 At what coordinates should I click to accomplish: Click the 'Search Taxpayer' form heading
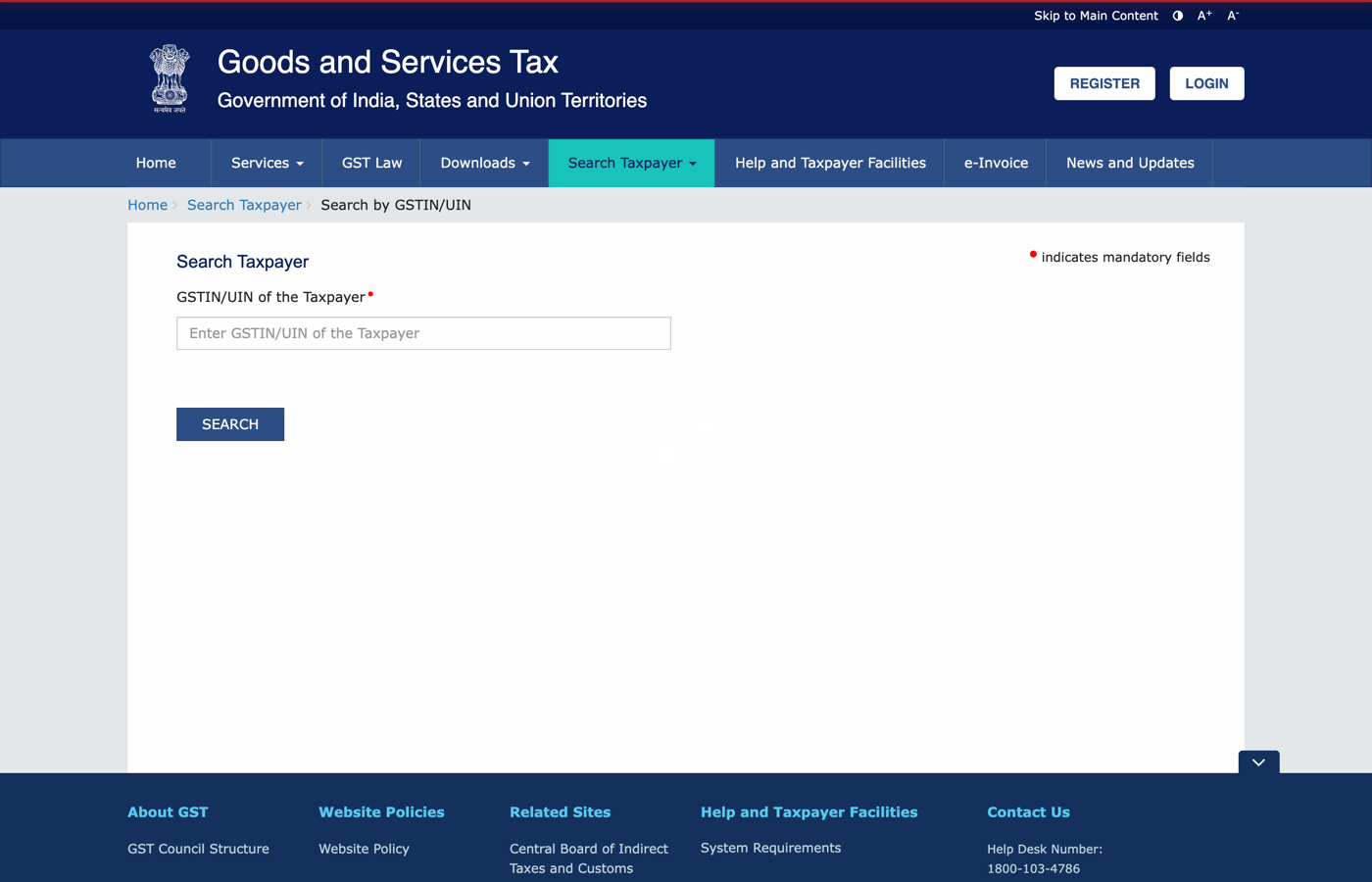pos(242,262)
